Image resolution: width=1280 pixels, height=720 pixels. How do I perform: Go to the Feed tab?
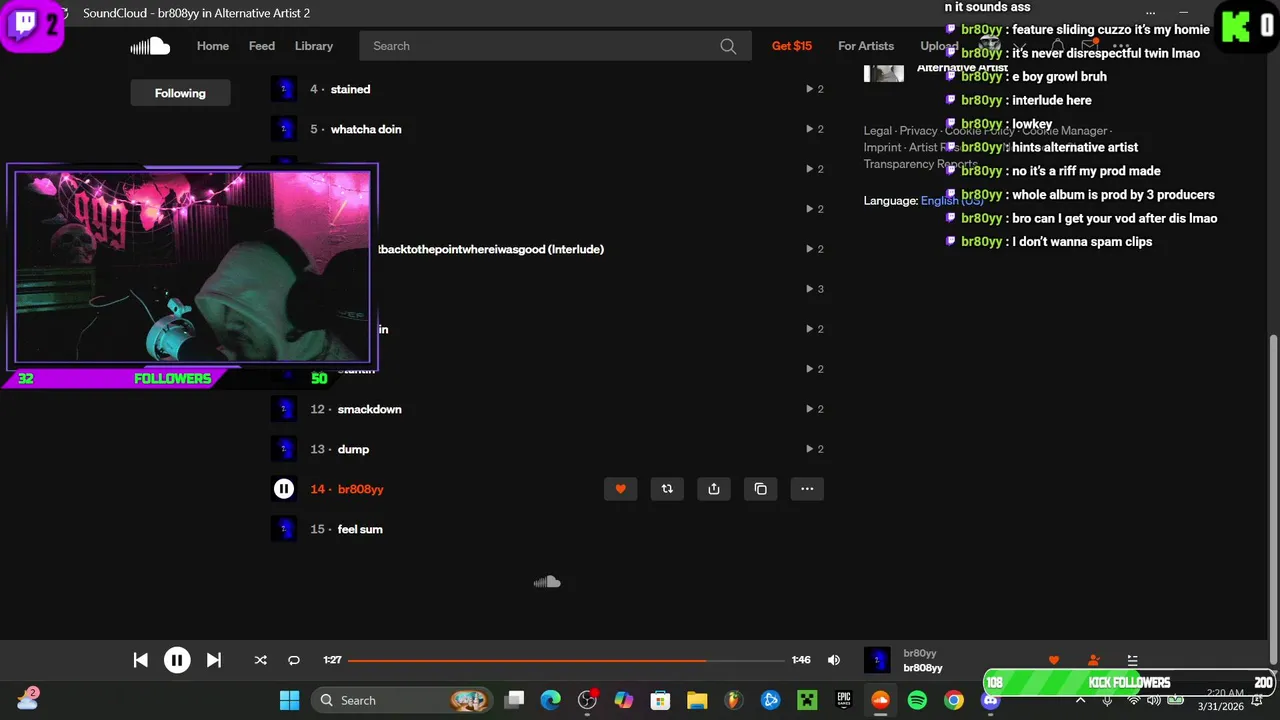262,46
